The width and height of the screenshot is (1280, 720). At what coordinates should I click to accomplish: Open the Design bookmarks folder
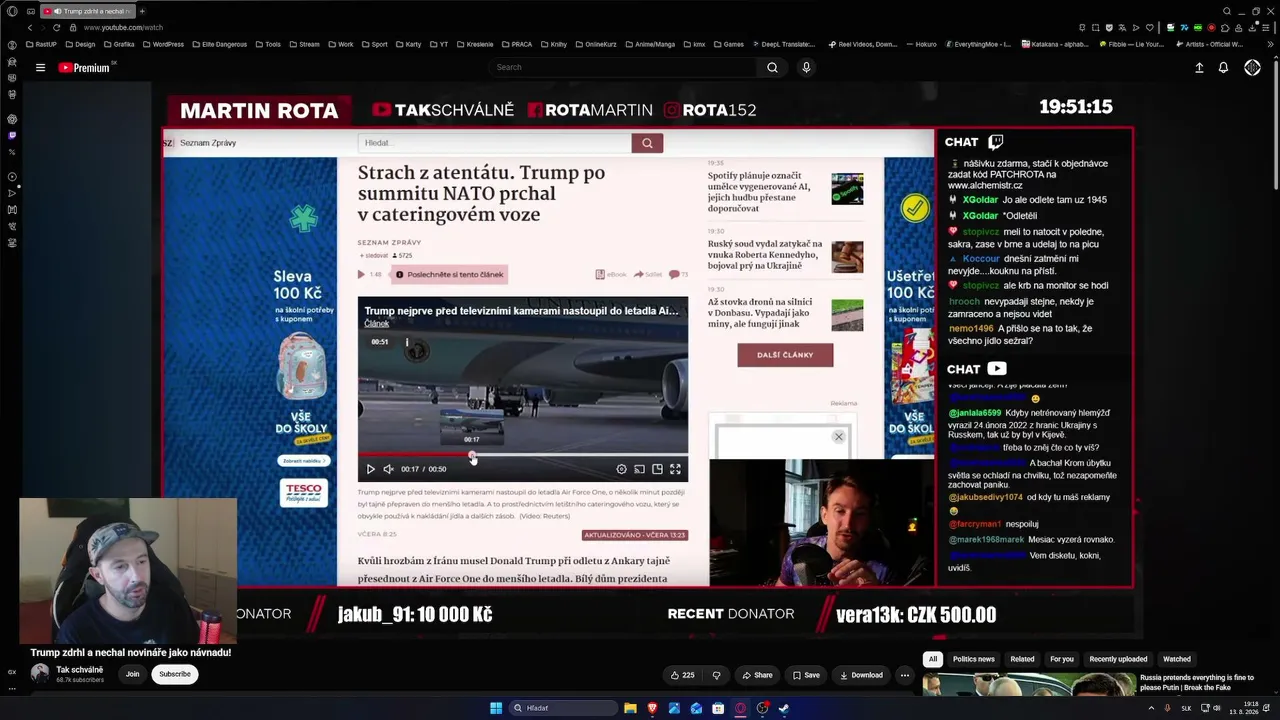pos(79,44)
